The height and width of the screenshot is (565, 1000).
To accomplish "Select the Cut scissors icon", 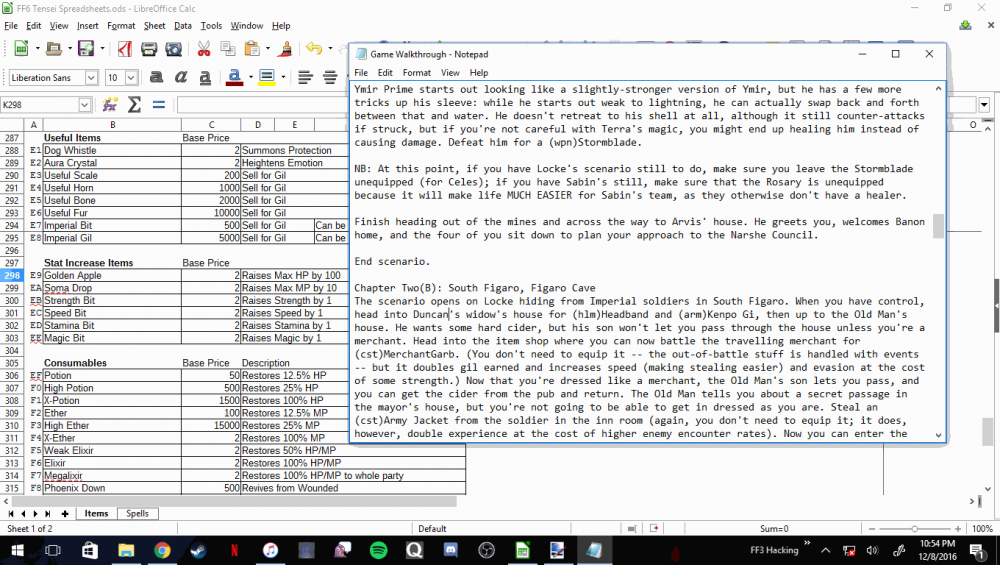I will tap(204, 49).
